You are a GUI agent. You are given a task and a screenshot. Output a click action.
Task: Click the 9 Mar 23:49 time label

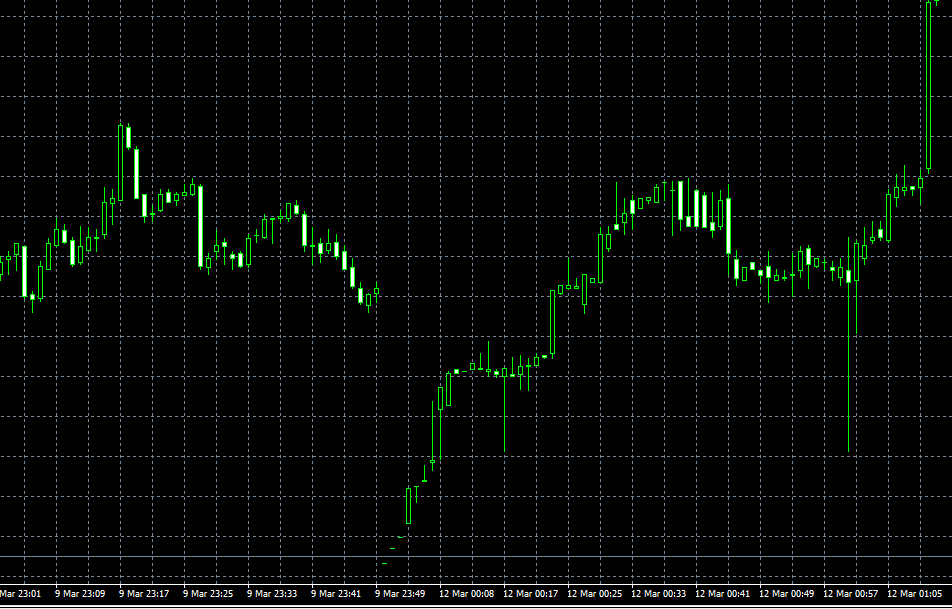[x=400, y=593]
